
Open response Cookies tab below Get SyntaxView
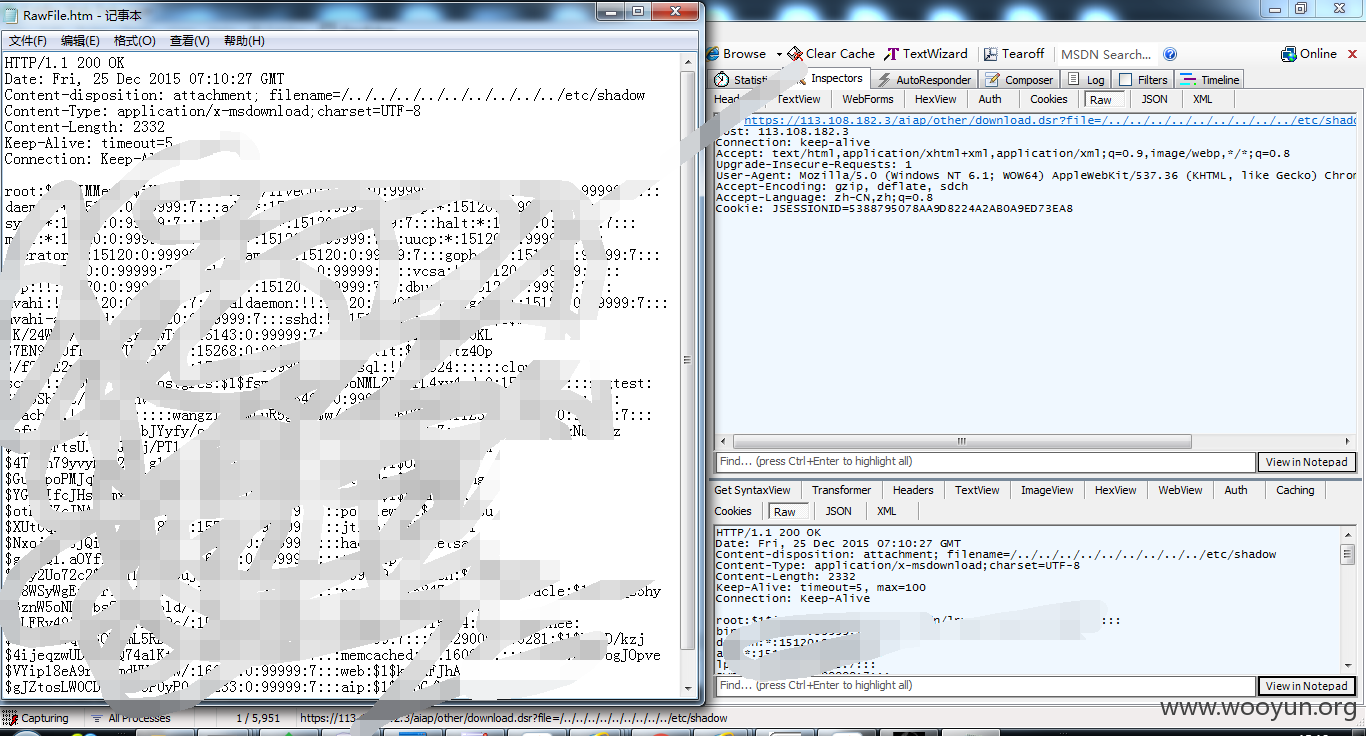click(x=733, y=511)
